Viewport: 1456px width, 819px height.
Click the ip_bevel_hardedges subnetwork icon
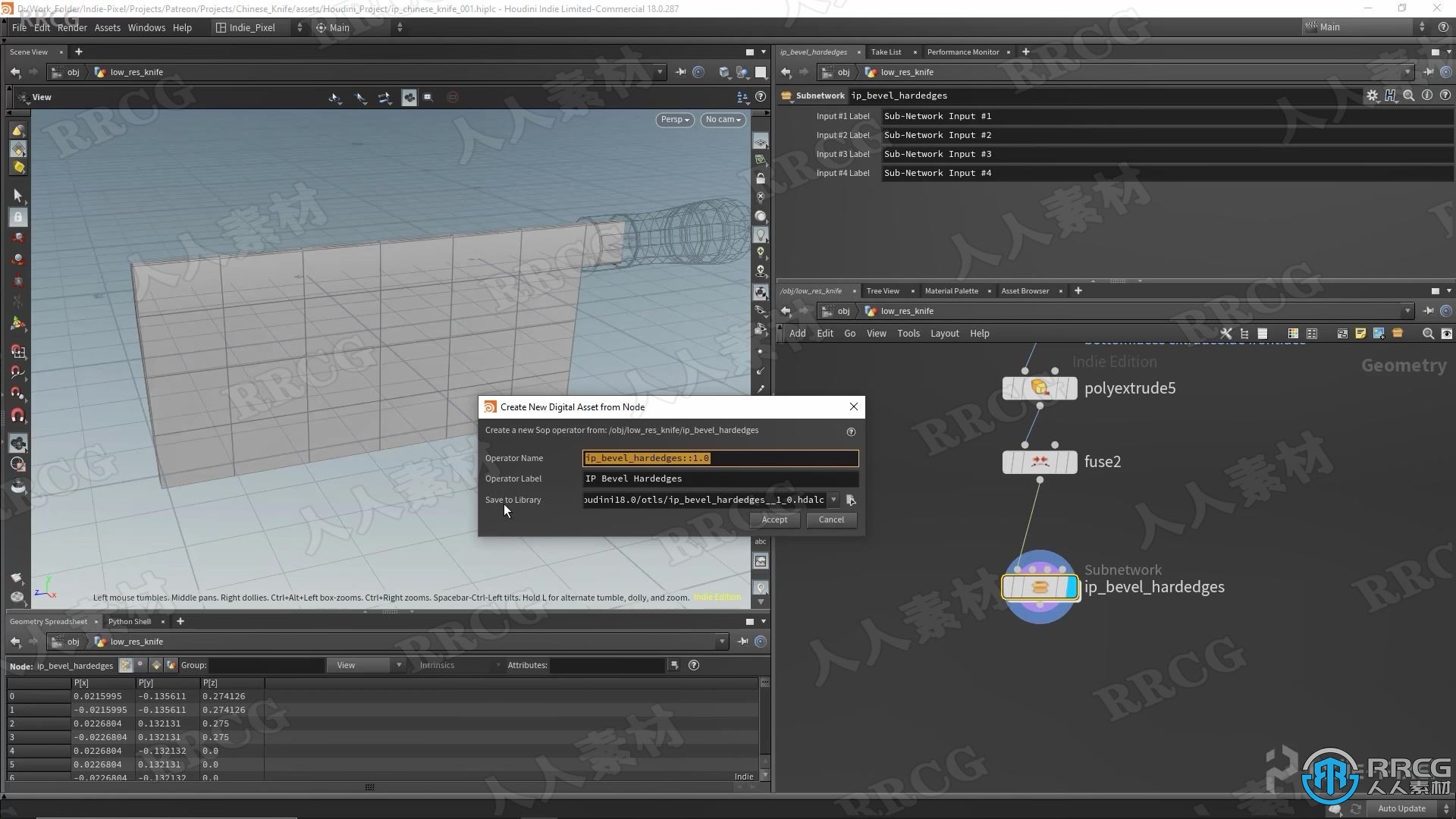1040,587
